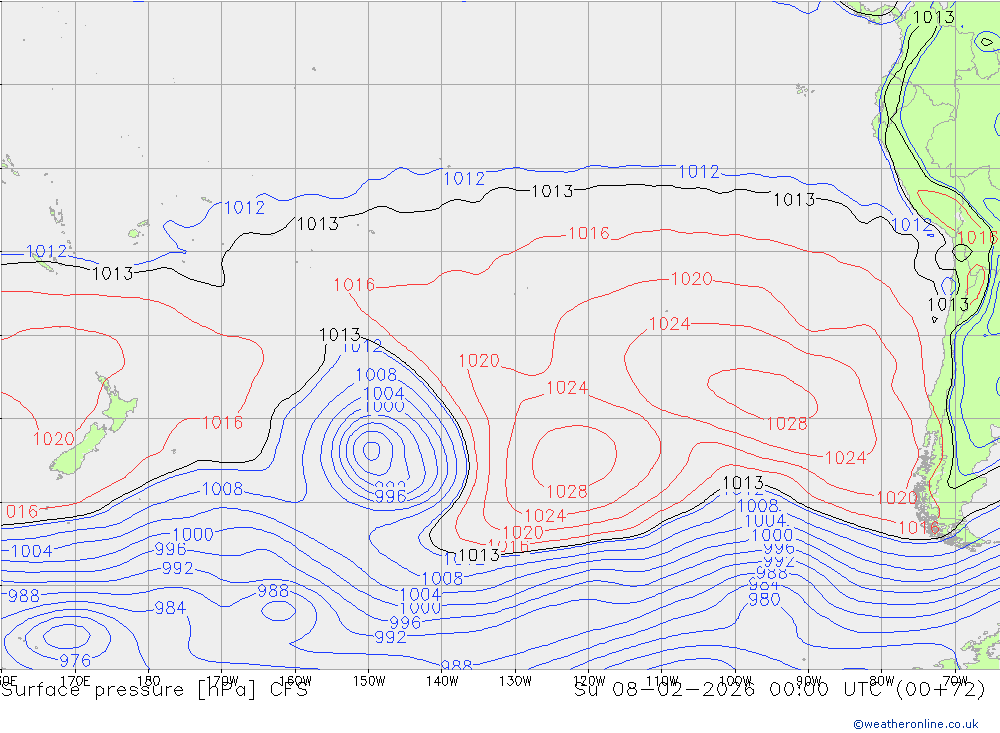
Task: Click the 130W longitude axis label
Action: pyautogui.click(x=515, y=681)
